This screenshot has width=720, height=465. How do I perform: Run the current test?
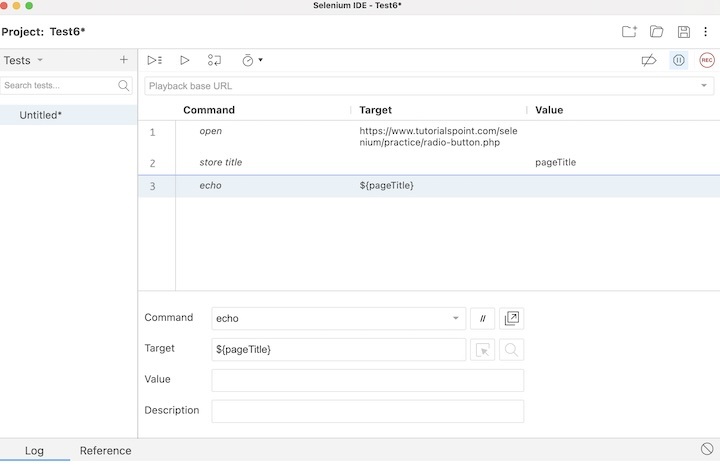point(185,60)
